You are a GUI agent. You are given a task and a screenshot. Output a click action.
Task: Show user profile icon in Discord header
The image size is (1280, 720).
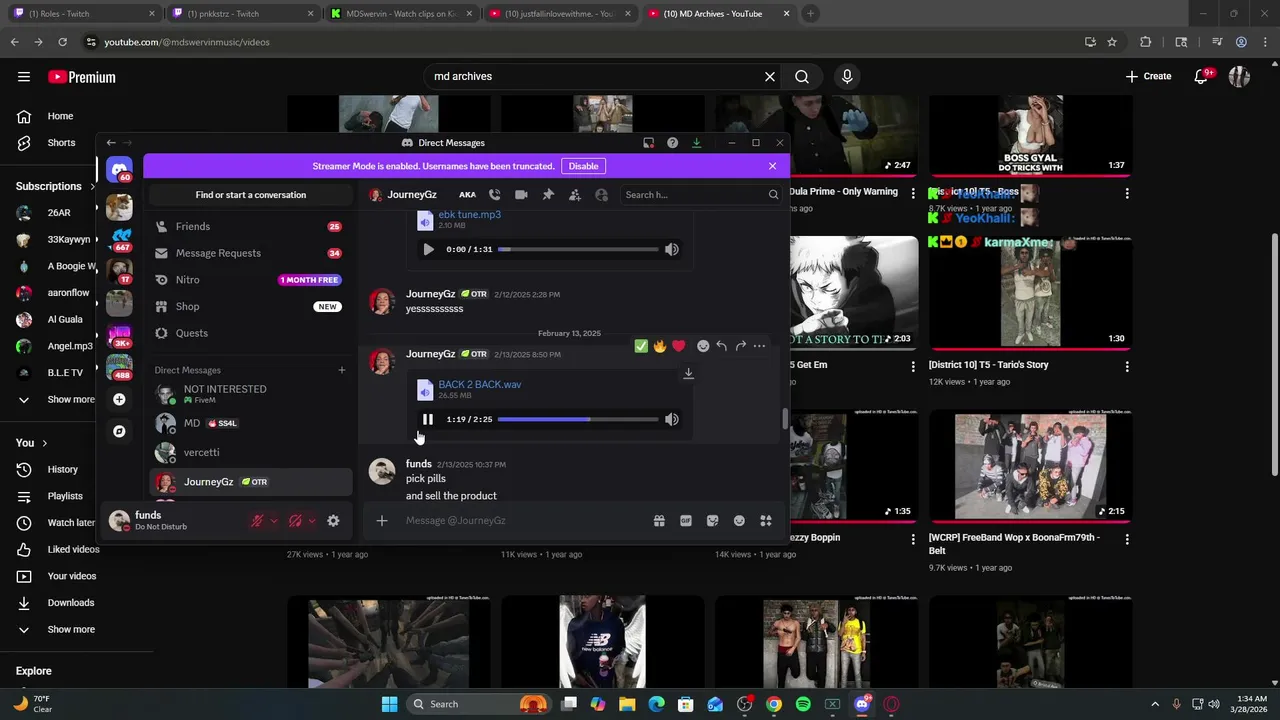601,195
